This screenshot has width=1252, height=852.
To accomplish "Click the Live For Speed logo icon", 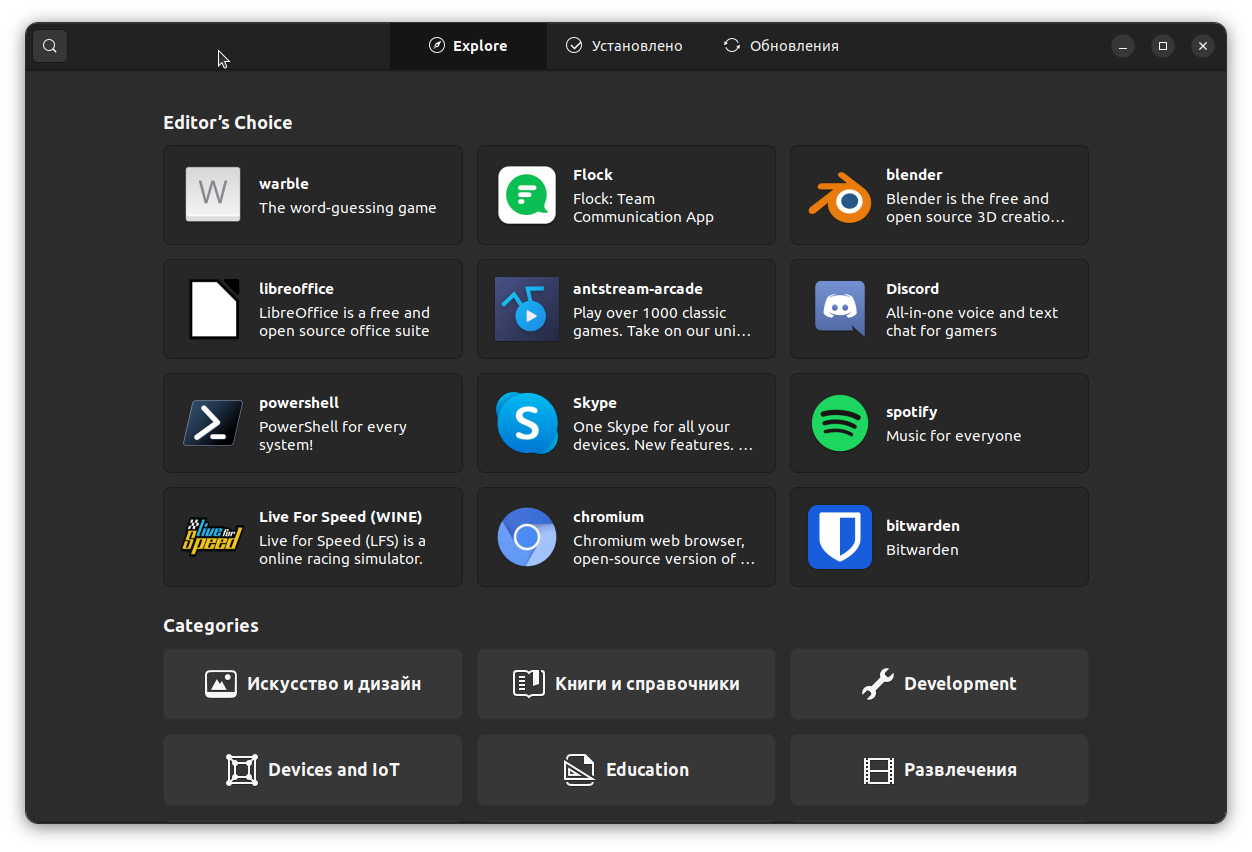I will [x=212, y=535].
